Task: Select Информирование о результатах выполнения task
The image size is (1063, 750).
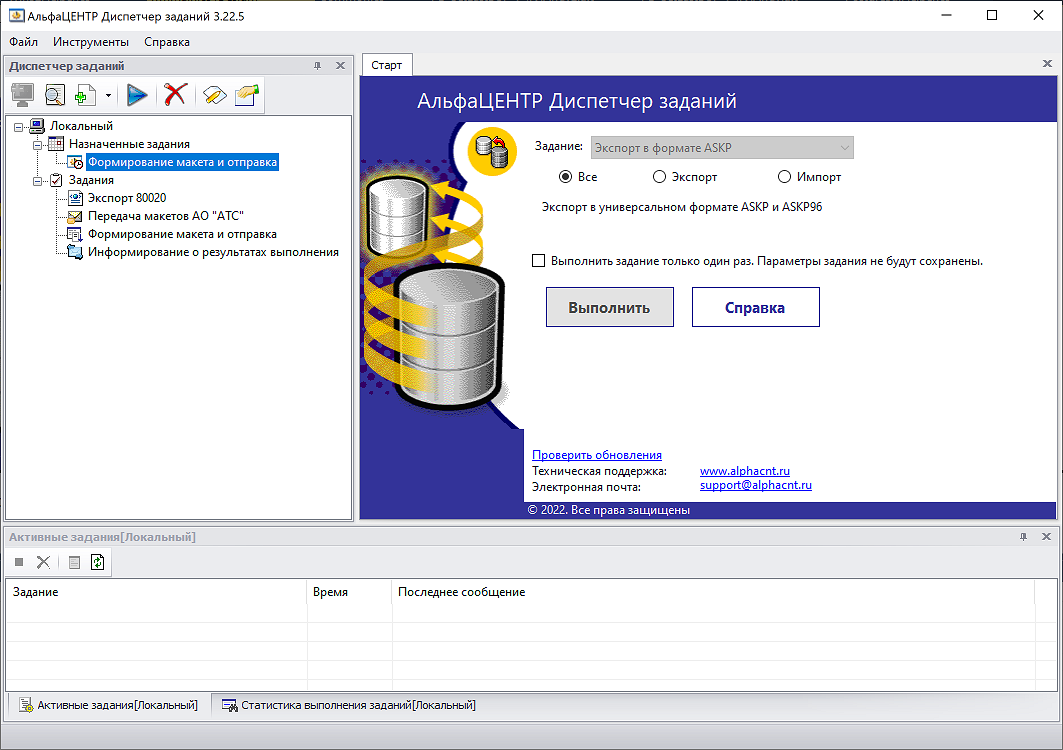Action: (x=213, y=252)
